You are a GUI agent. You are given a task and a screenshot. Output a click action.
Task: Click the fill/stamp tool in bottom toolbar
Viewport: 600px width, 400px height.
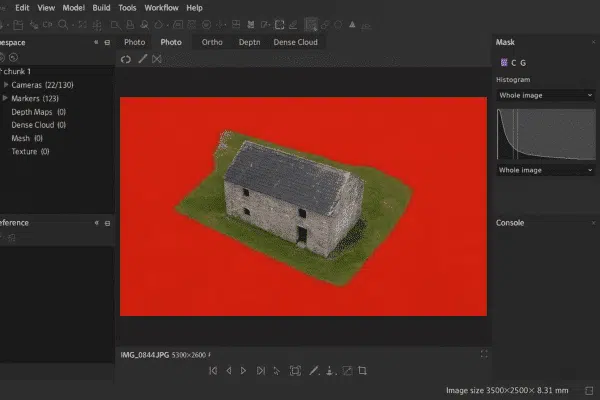point(330,371)
